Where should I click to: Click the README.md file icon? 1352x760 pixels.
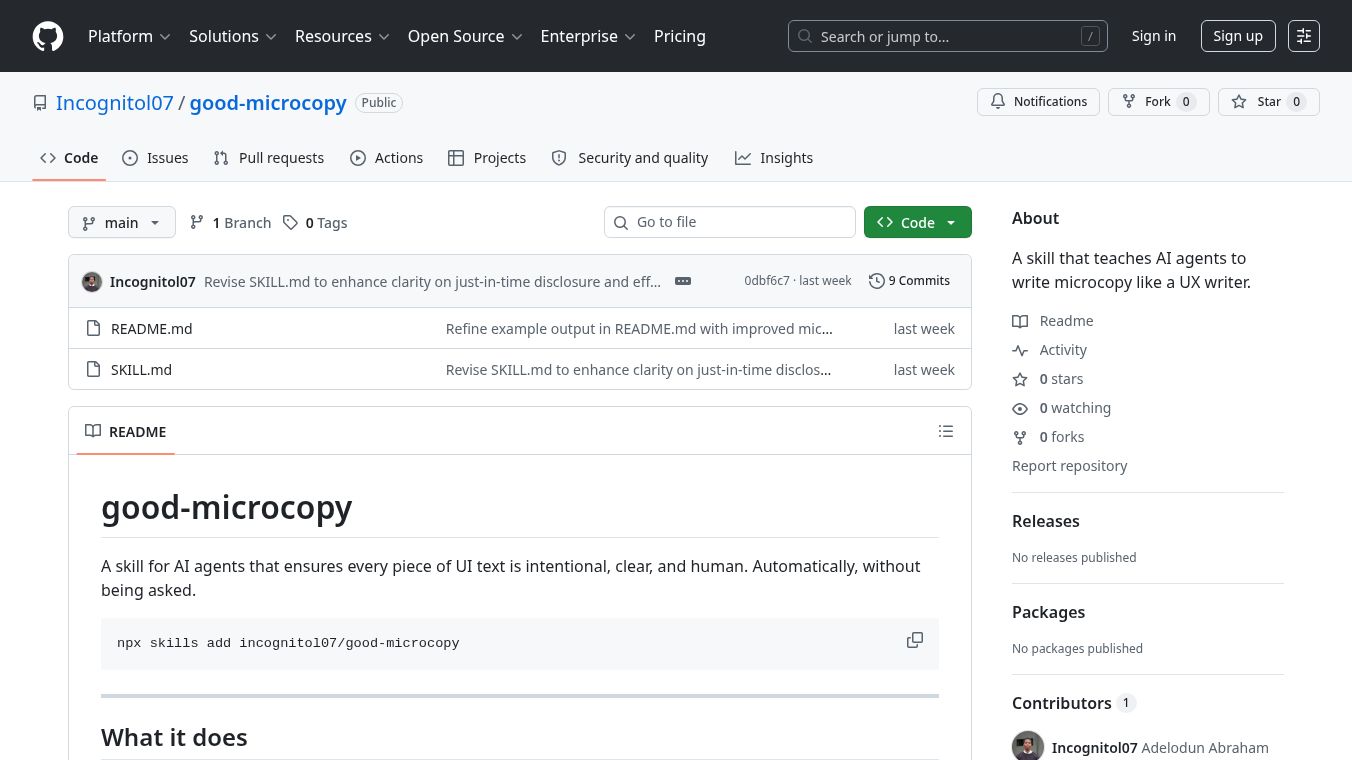93,328
